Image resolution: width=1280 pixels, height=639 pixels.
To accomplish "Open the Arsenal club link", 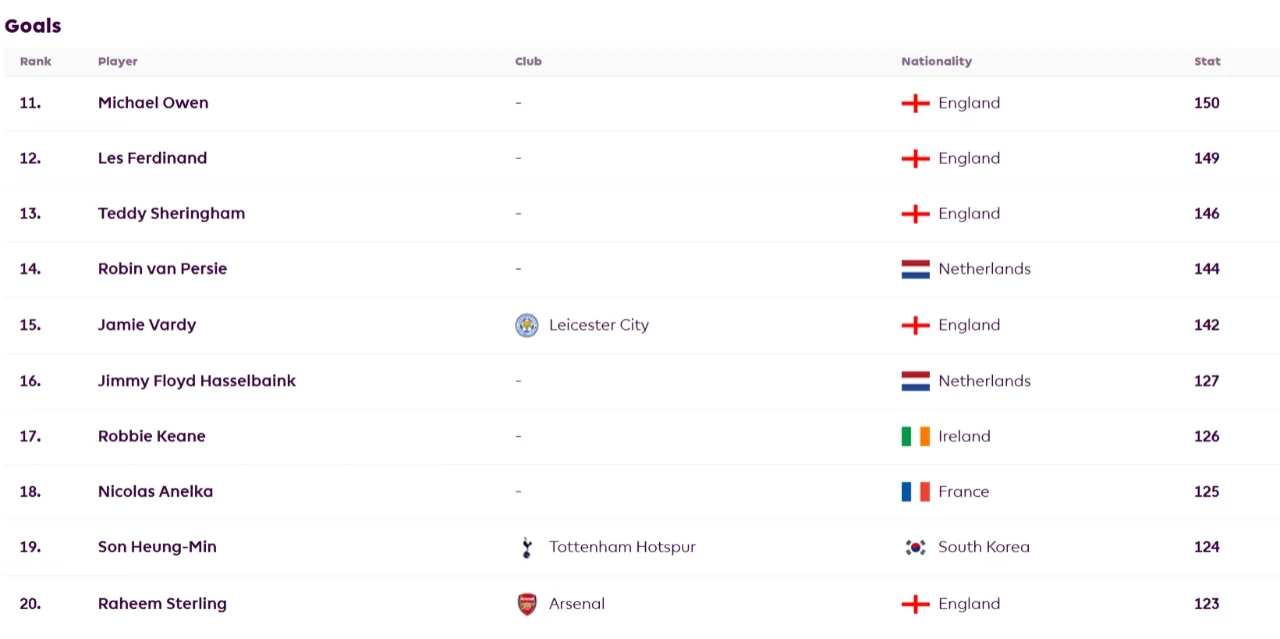I will pyautogui.click(x=577, y=604).
